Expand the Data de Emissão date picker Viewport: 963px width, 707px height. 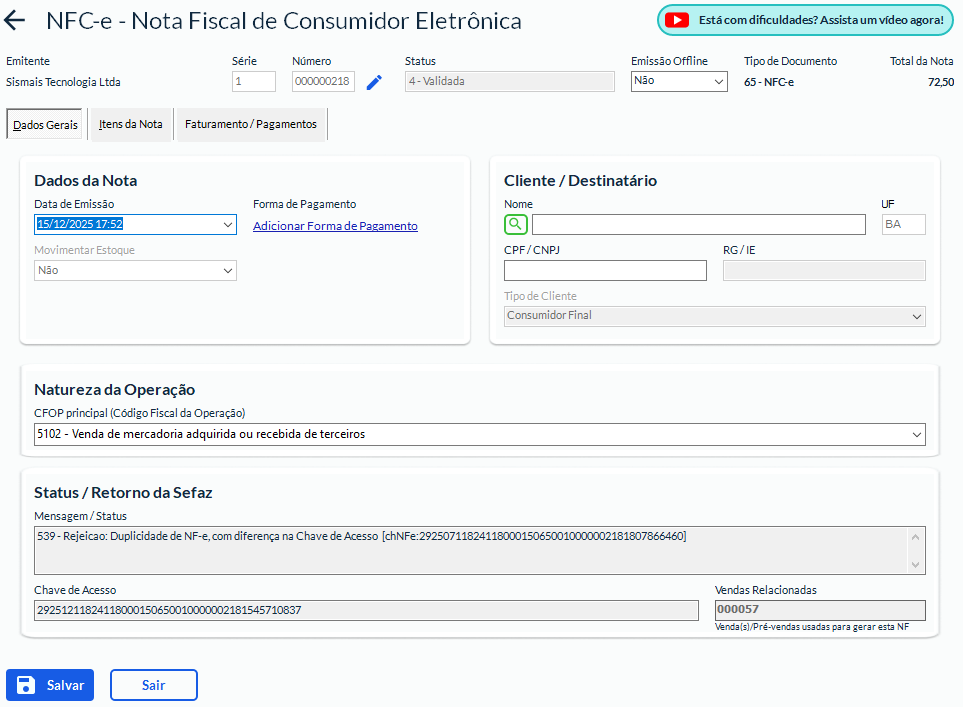click(x=228, y=225)
